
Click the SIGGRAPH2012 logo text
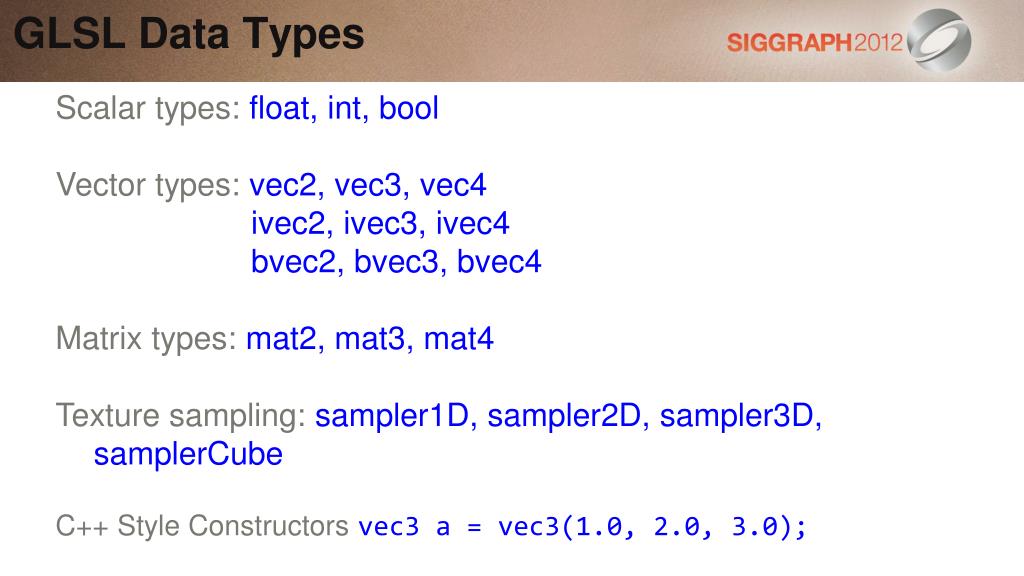(814, 43)
